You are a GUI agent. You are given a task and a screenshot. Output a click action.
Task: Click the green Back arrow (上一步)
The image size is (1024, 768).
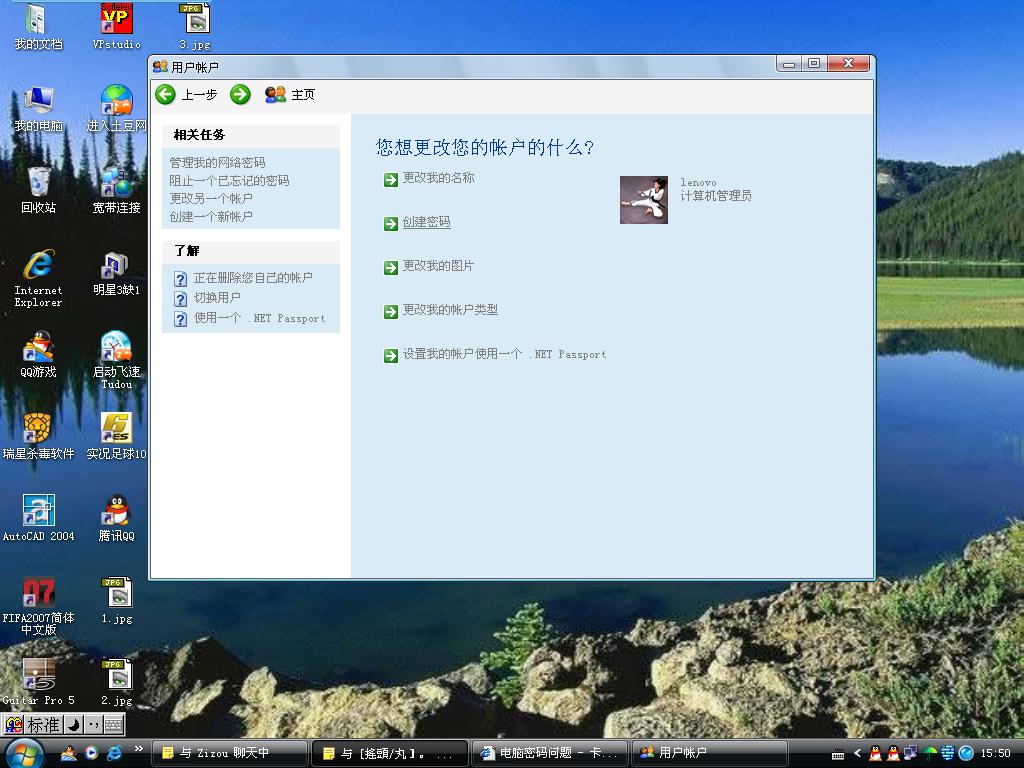point(166,94)
